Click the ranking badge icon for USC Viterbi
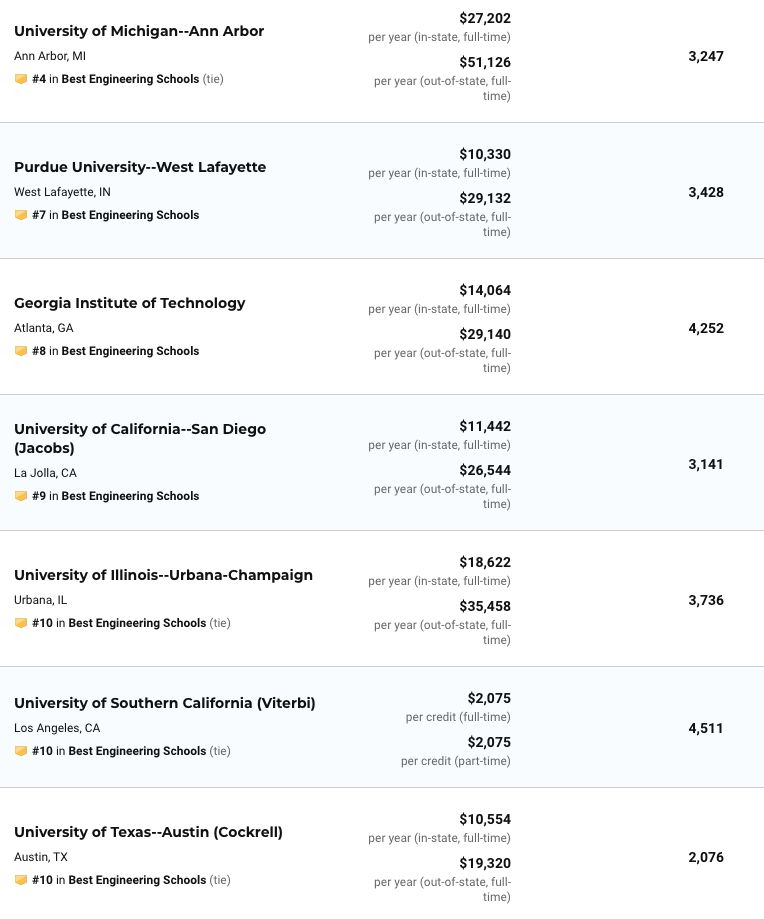Viewport: 764px width, 919px height. pos(21,751)
